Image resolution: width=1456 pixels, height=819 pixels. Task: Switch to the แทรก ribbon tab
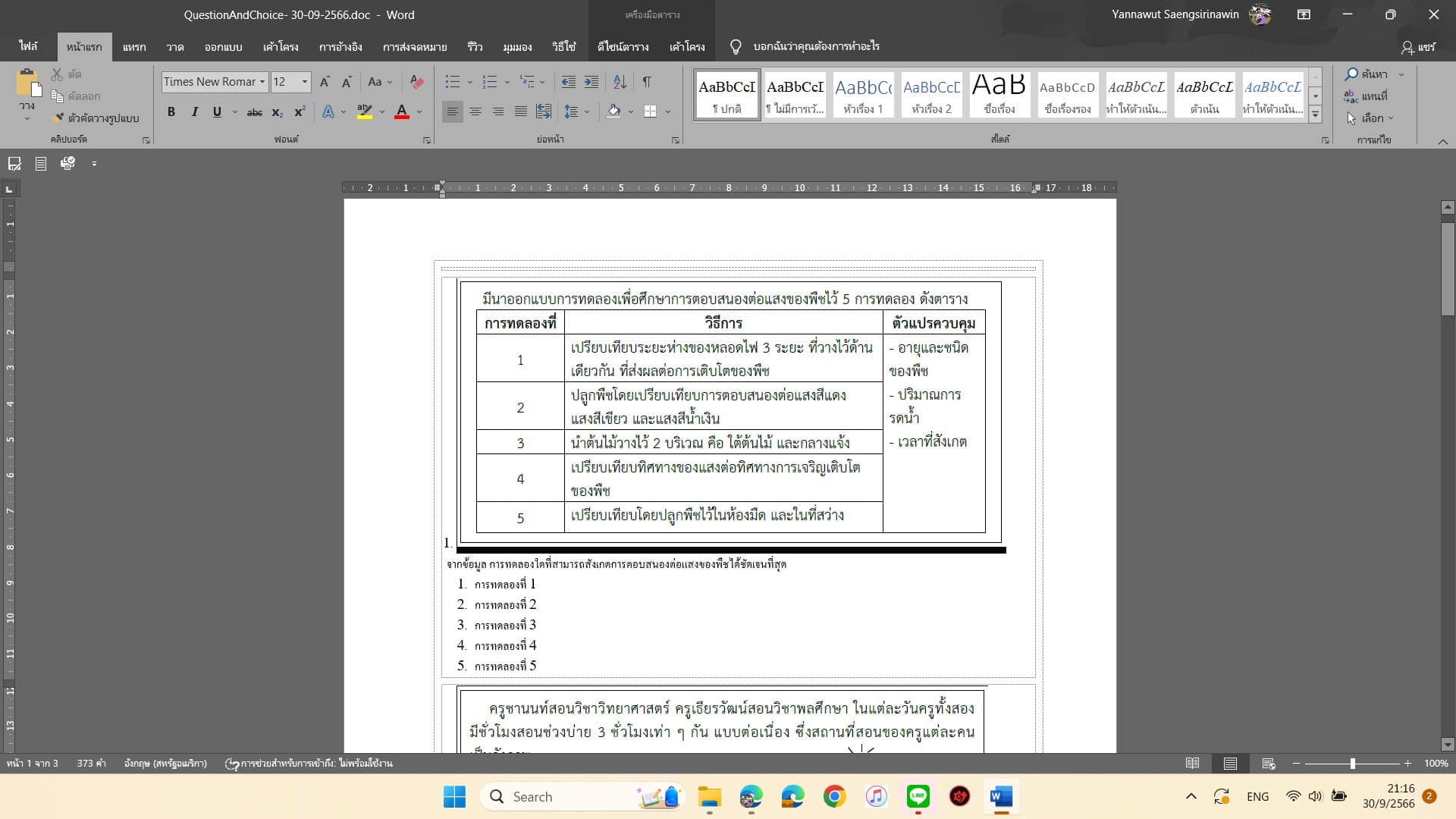click(x=134, y=46)
